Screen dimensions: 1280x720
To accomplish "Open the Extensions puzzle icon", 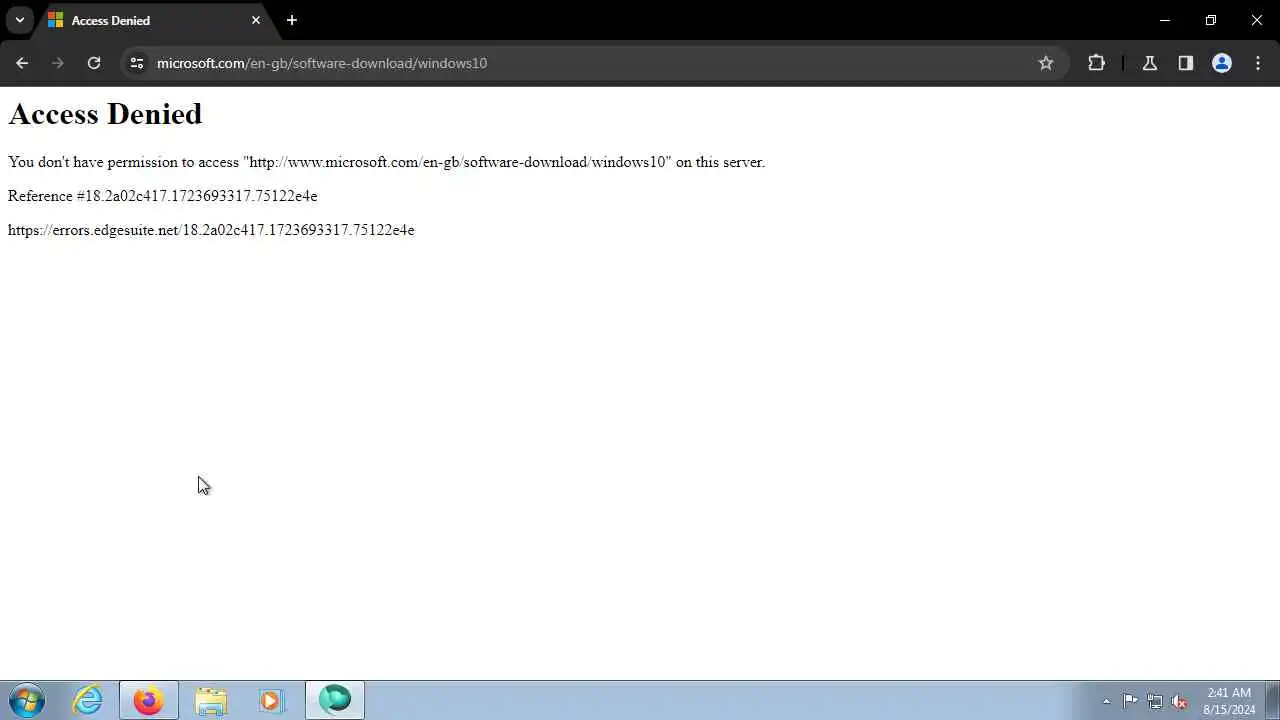I will tap(1097, 63).
